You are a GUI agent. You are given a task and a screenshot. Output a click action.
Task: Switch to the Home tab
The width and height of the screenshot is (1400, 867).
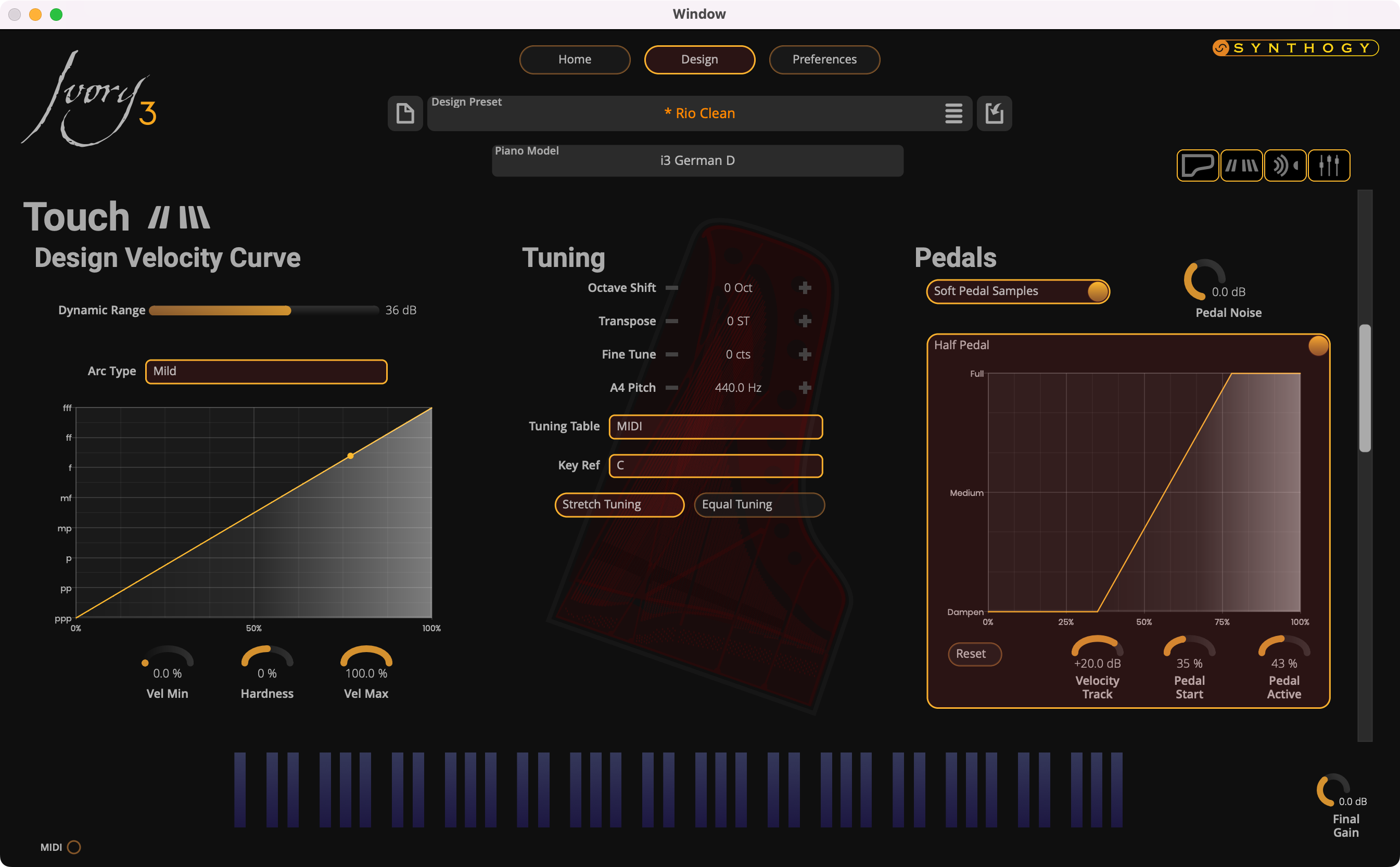pyautogui.click(x=575, y=60)
